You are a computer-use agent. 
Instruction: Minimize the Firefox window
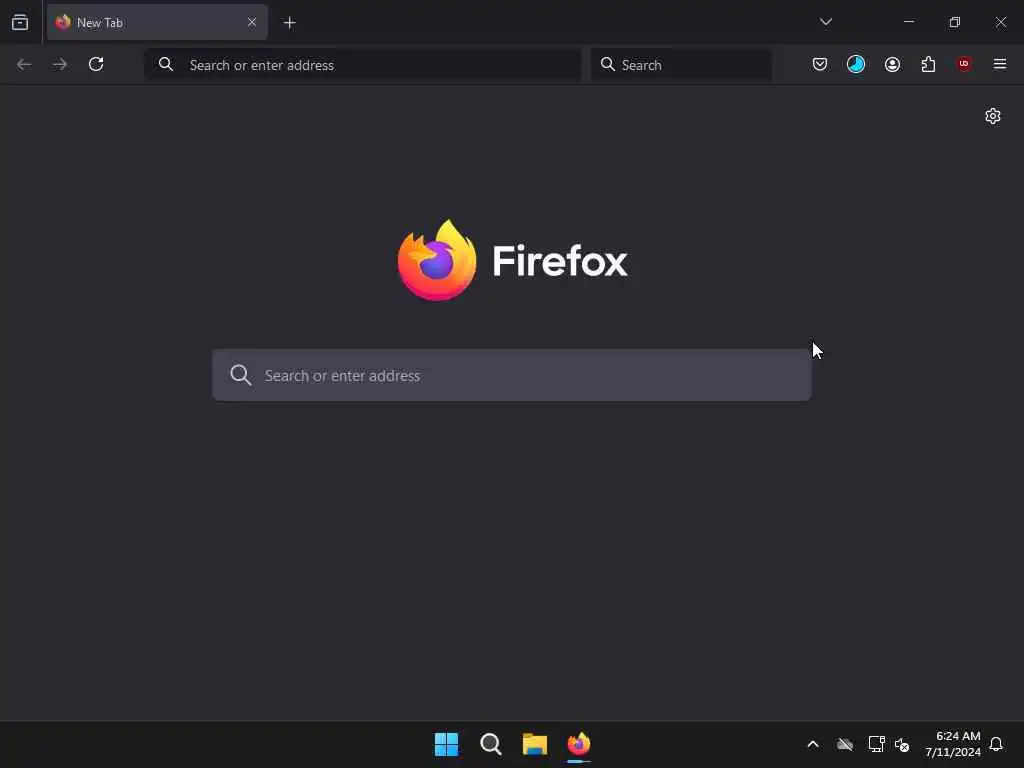pos(909,22)
